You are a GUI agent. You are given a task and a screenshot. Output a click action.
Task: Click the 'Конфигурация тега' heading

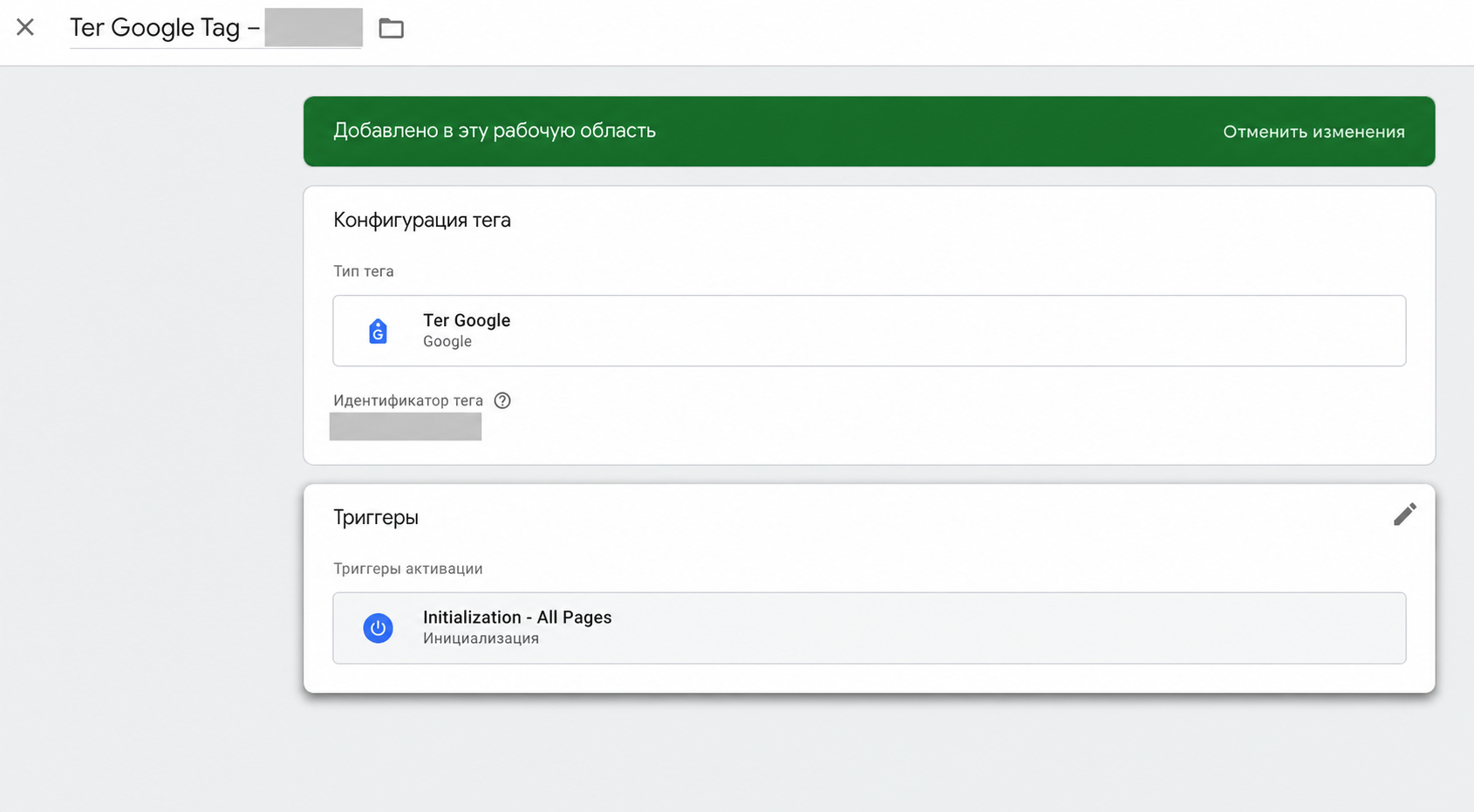[422, 220]
